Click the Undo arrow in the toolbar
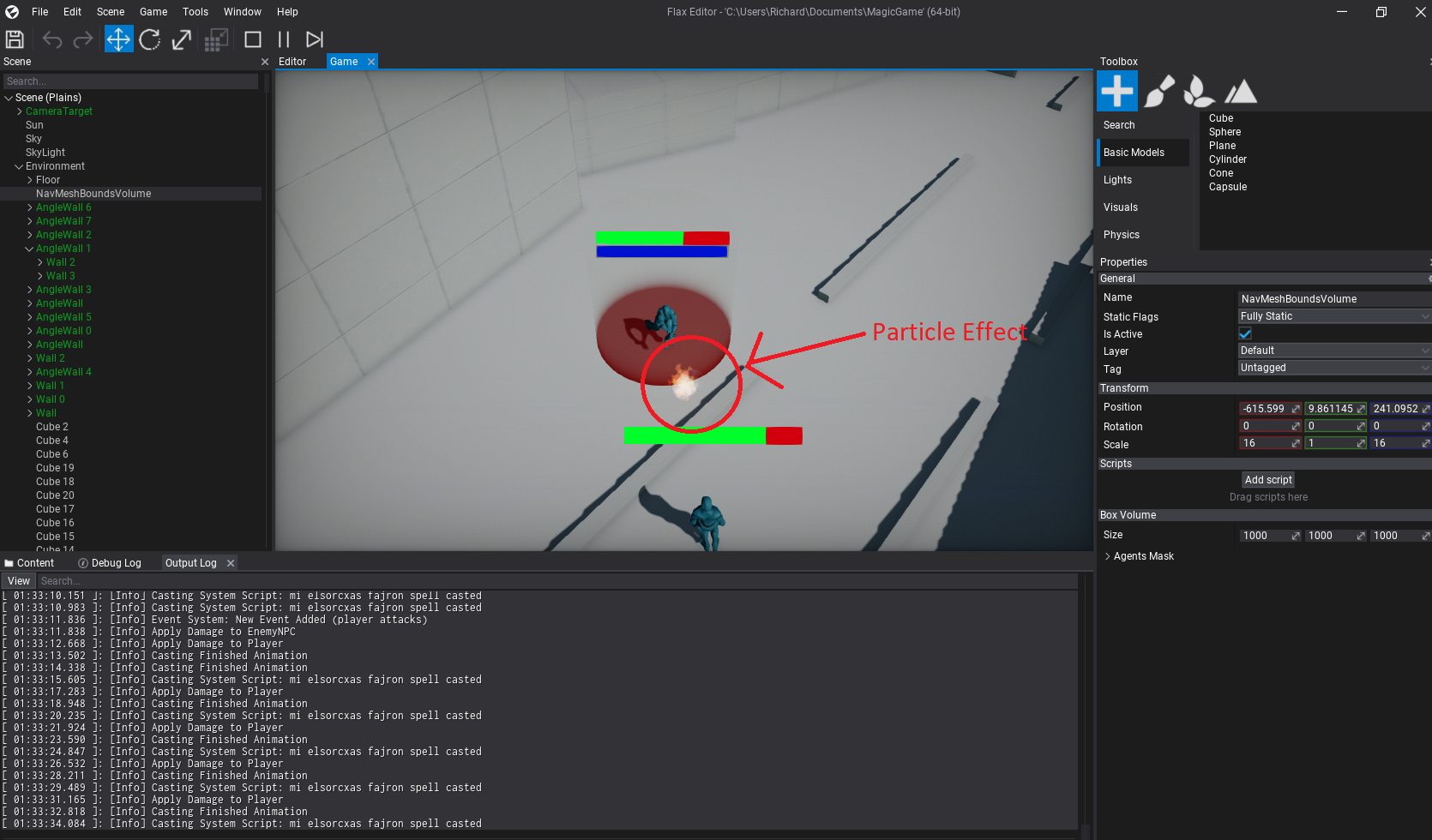 tap(51, 39)
